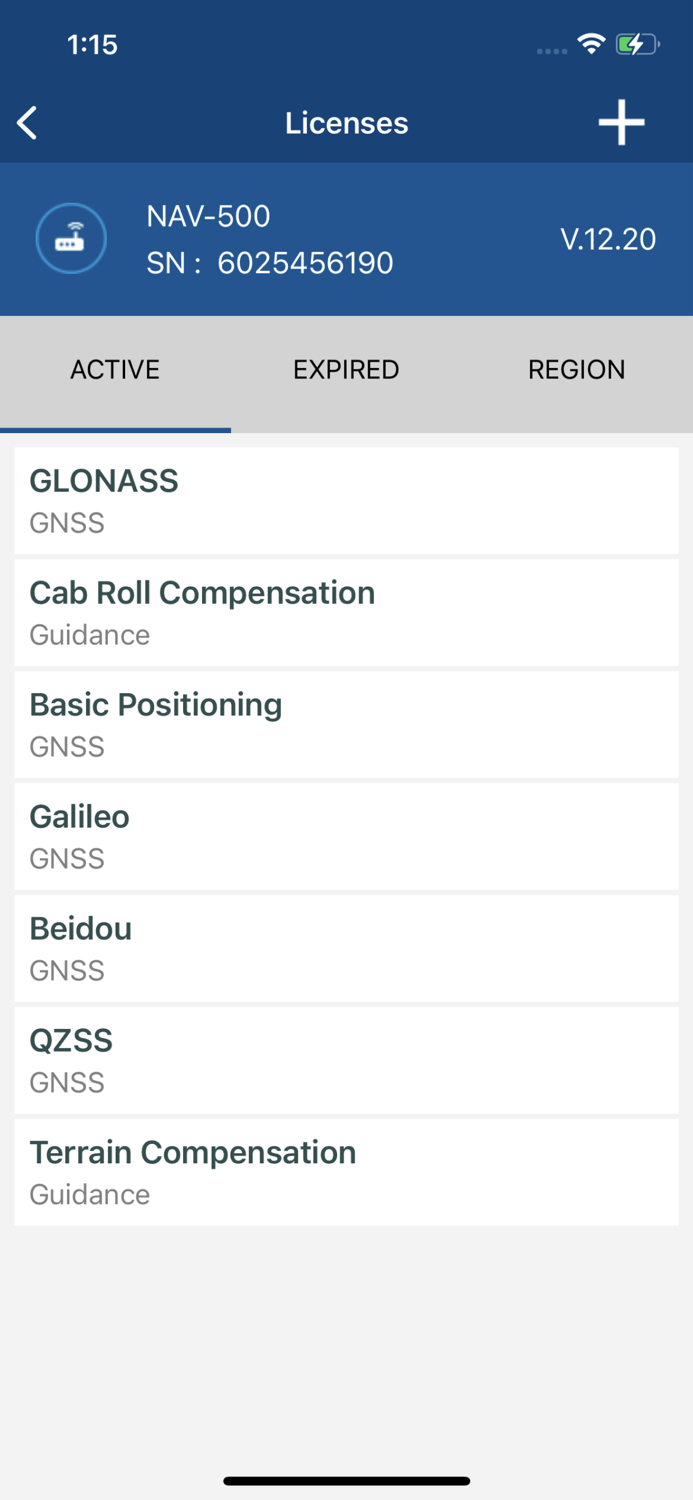Open the Cab Roll Compensation license
Screen dimensions: 693x1500
coord(346,612)
